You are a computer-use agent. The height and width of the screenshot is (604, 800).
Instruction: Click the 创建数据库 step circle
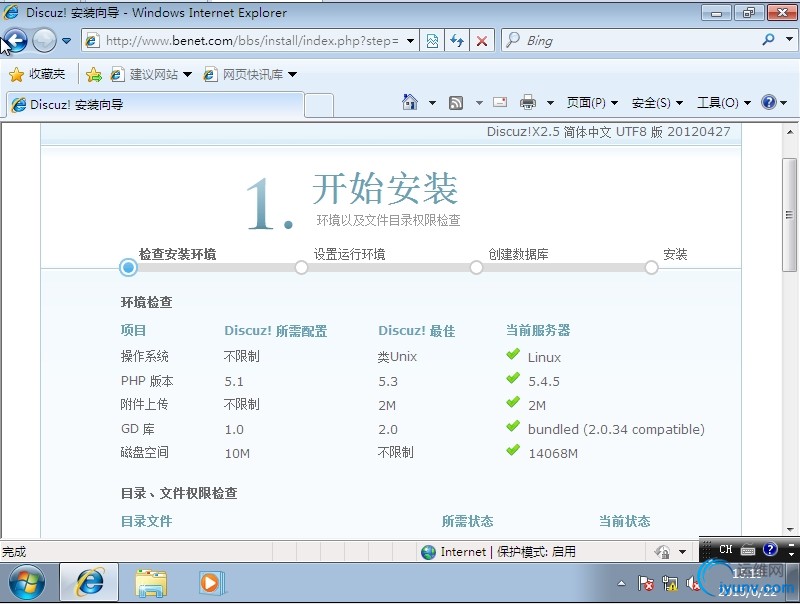coord(477,267)
